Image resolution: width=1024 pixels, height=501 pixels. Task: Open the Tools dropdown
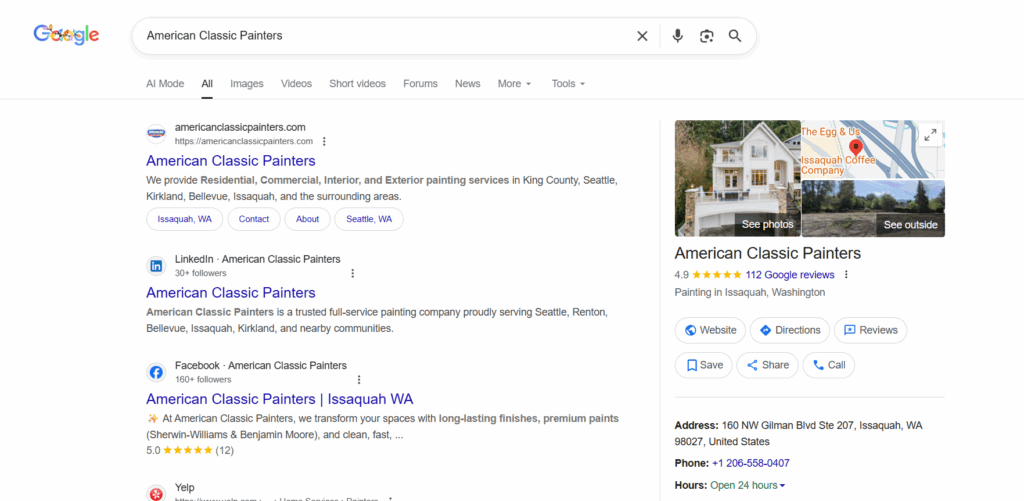[x=568, y=84]
